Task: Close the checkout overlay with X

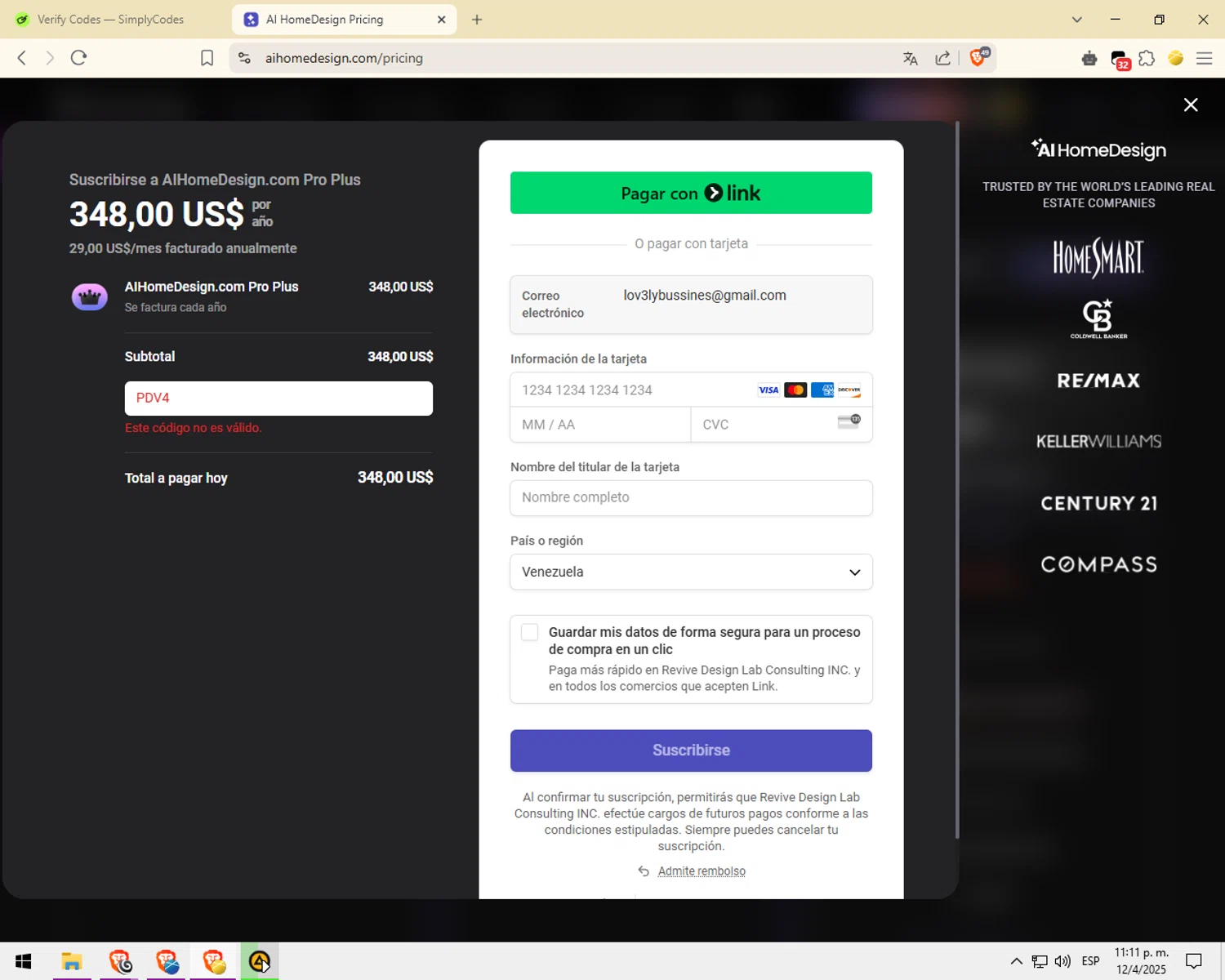Action: pyautogui.click(x=1191, y=105)
